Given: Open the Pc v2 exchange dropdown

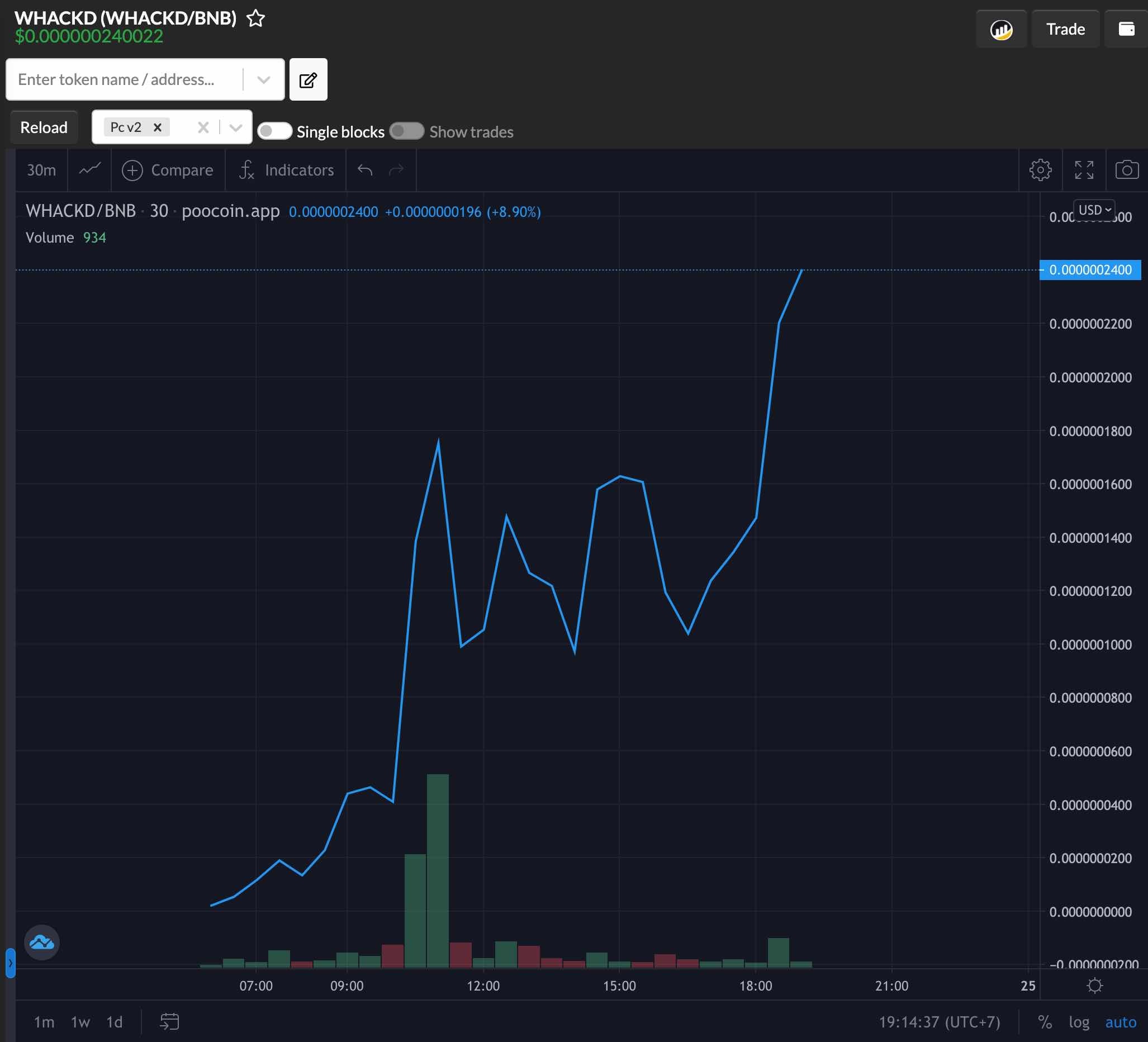Looking at the screenshot, I should tap(236, 127).
